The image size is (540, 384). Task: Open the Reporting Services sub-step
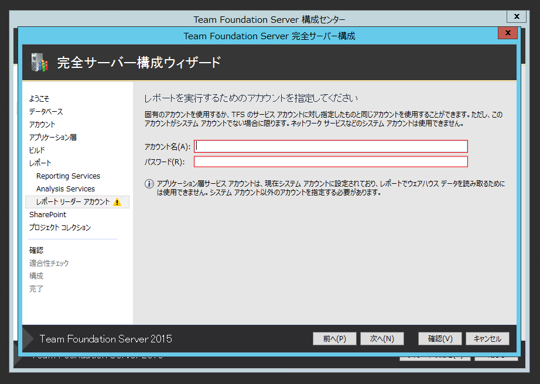pos(68,176)
